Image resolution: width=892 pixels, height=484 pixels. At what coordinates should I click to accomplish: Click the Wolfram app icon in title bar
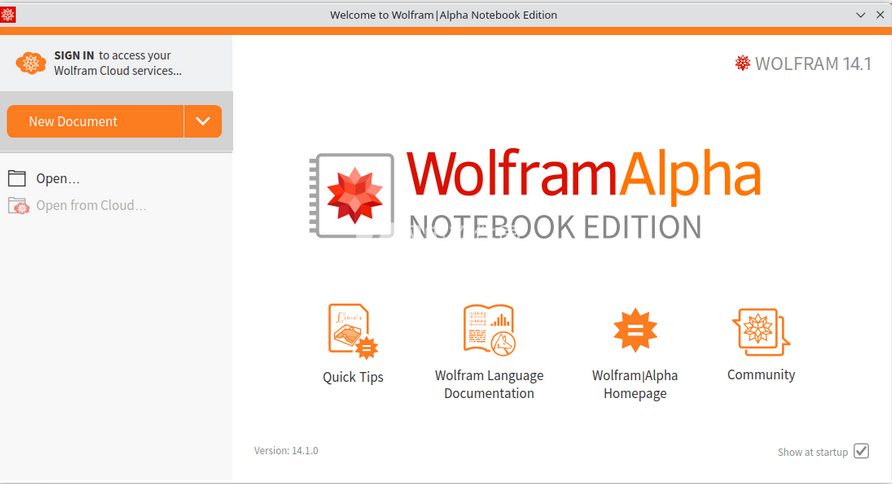(x=8, y=15)
